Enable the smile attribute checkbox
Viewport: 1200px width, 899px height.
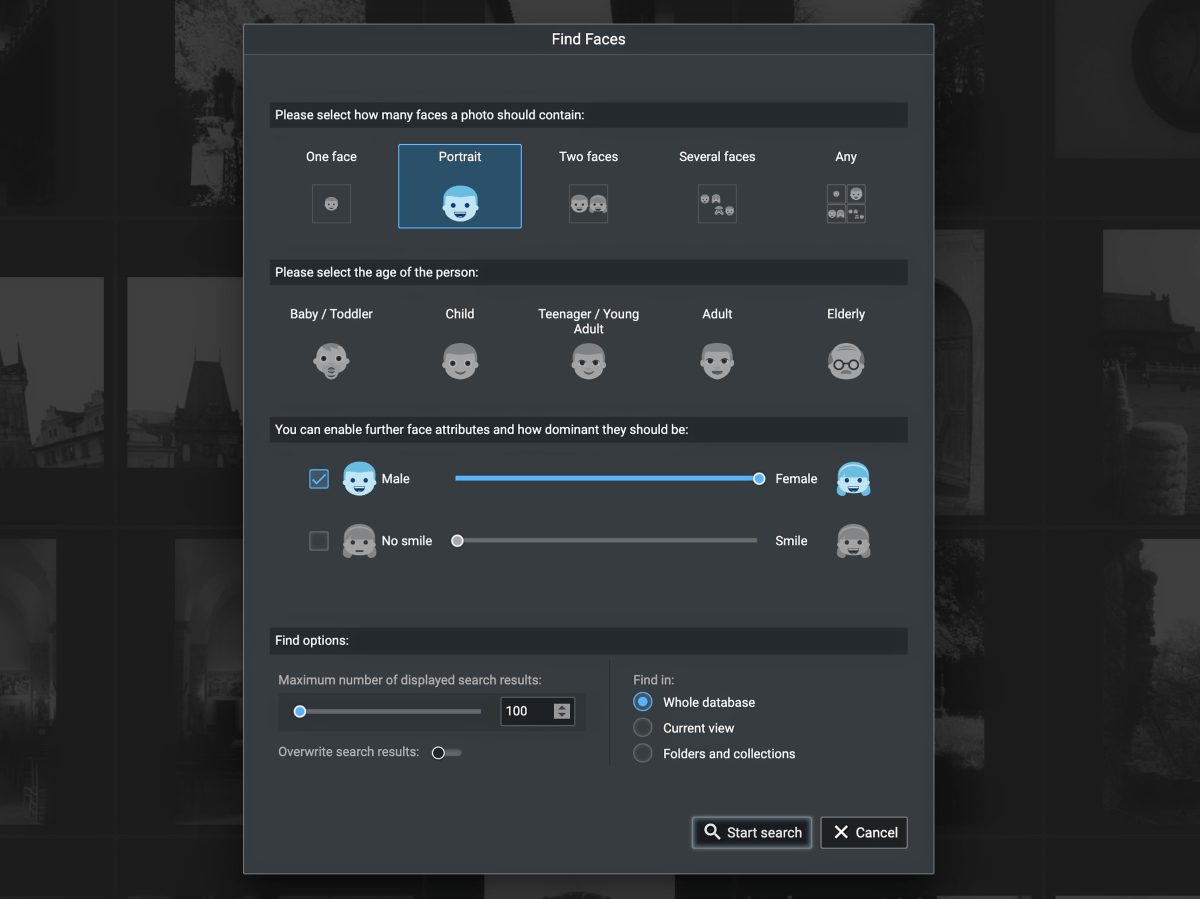click(318, 540)
